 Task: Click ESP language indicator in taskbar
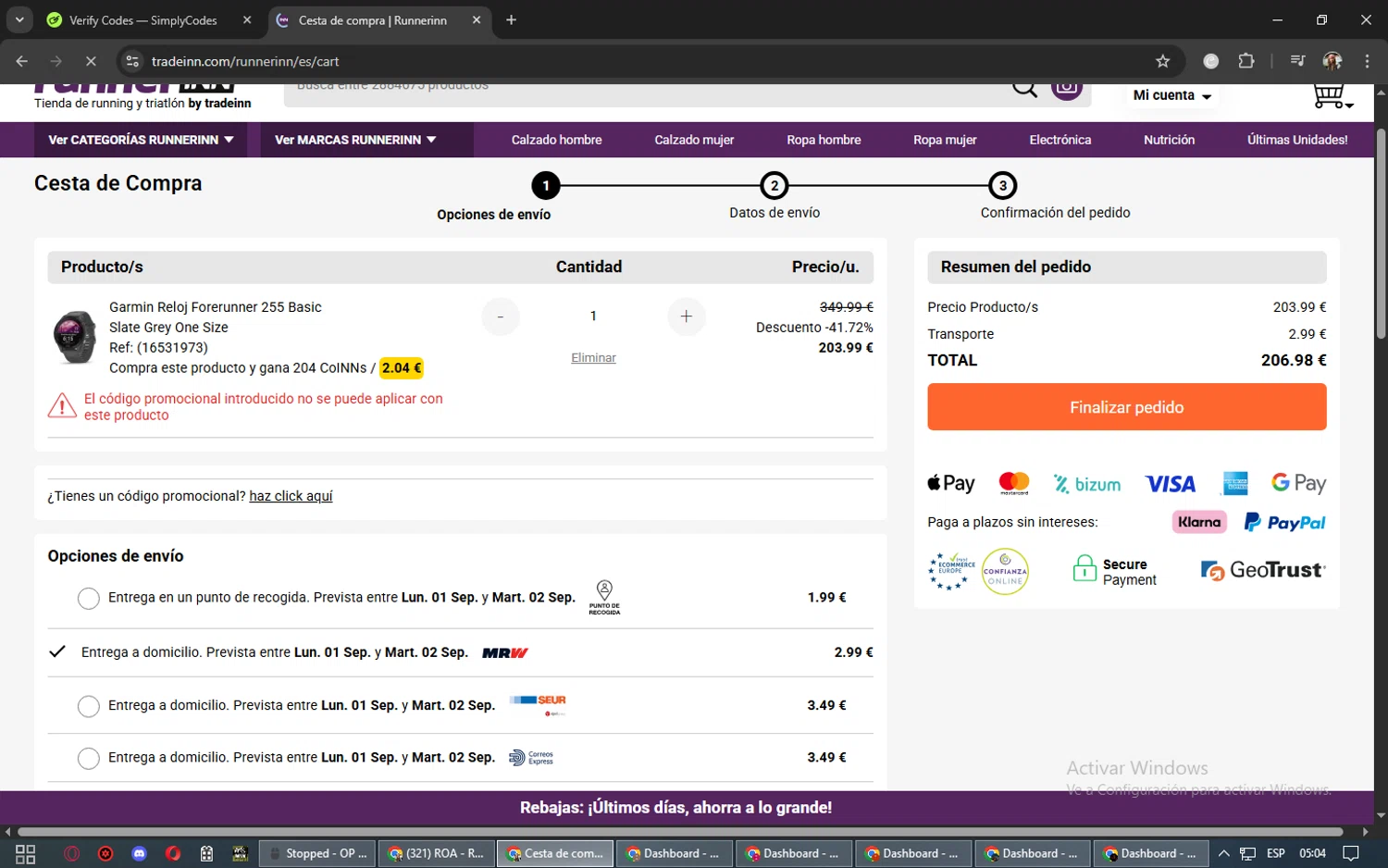1276,853
